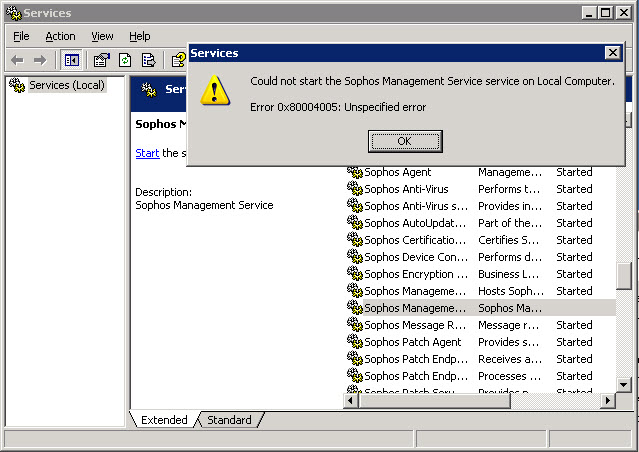Click the warning exclamation icon in the dialog
This screenshot has height=452, width=639.
[x=215, y=90]
